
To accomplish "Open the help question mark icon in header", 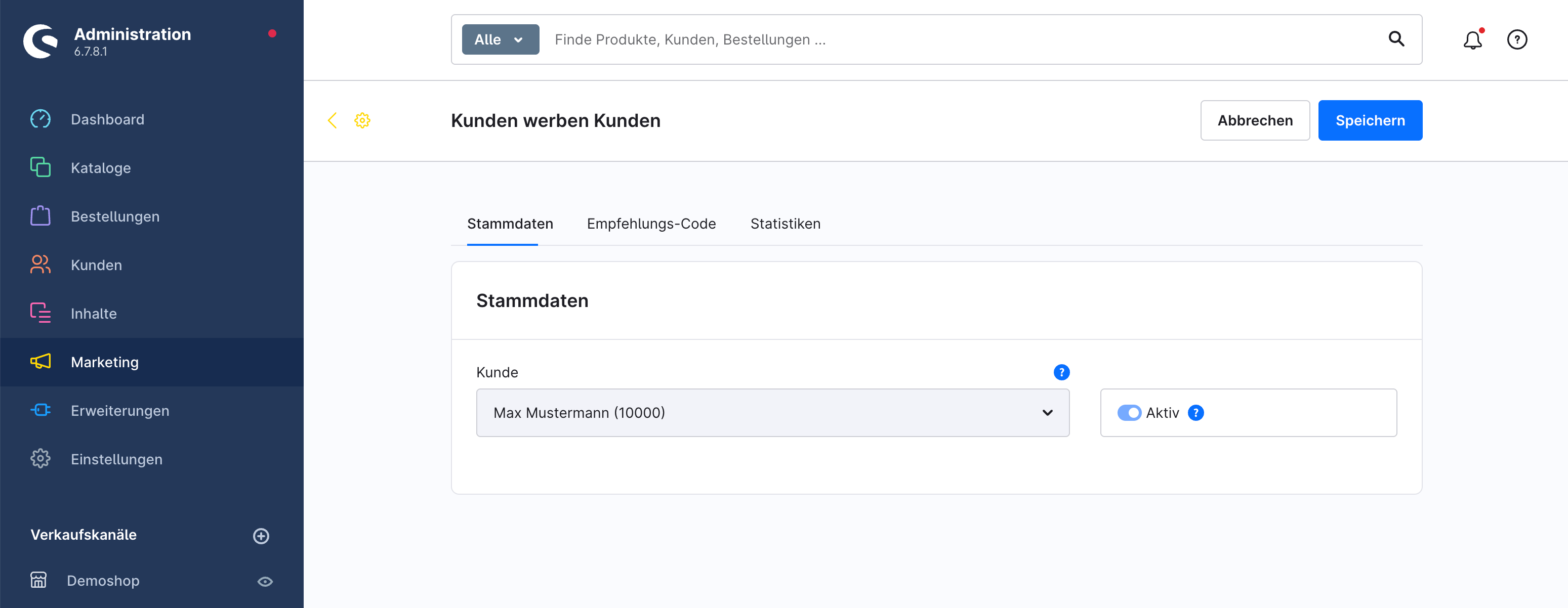I will click(1516, 40).
